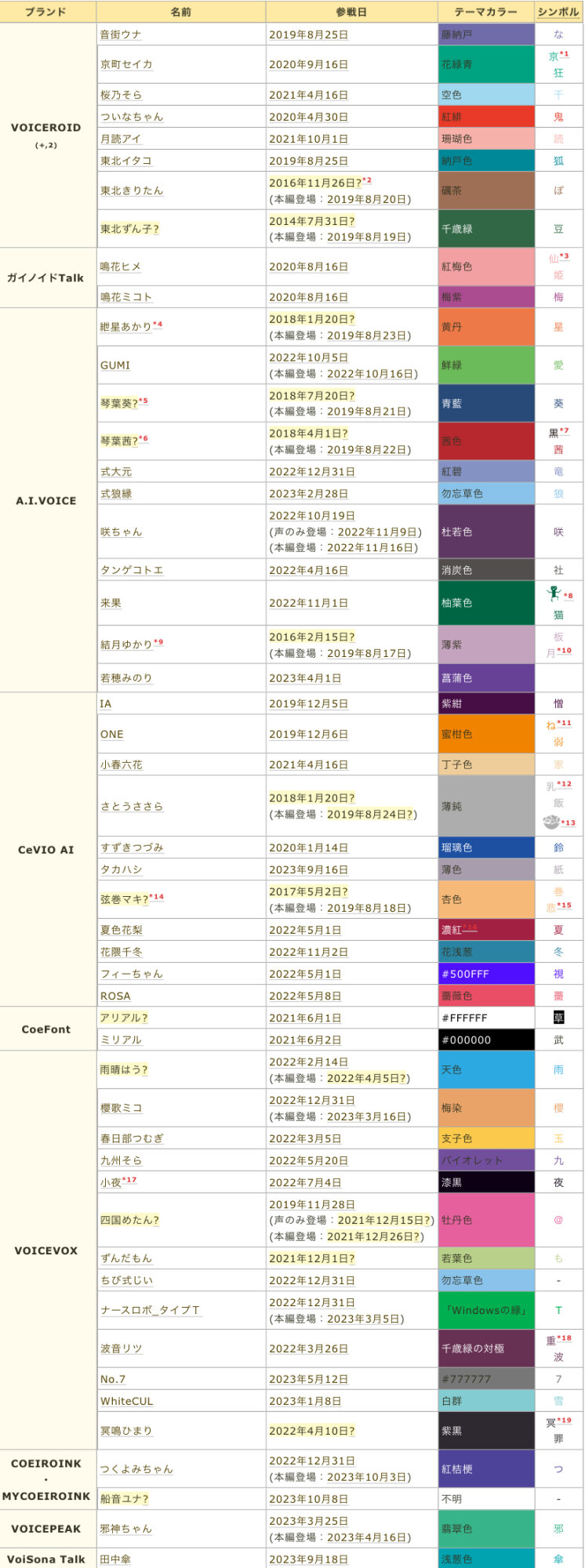
Task: Click the テーマカラー column header
Action: tap(486, 12)
